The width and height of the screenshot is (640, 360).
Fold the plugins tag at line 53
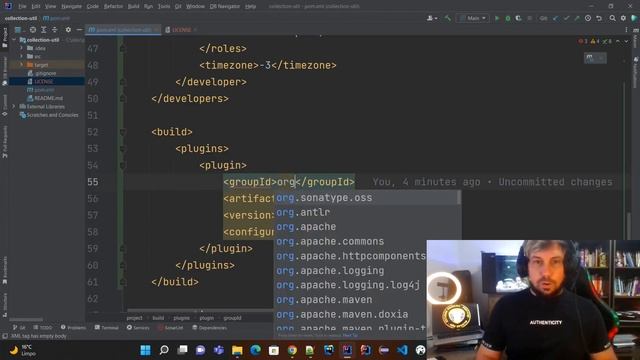122,149
